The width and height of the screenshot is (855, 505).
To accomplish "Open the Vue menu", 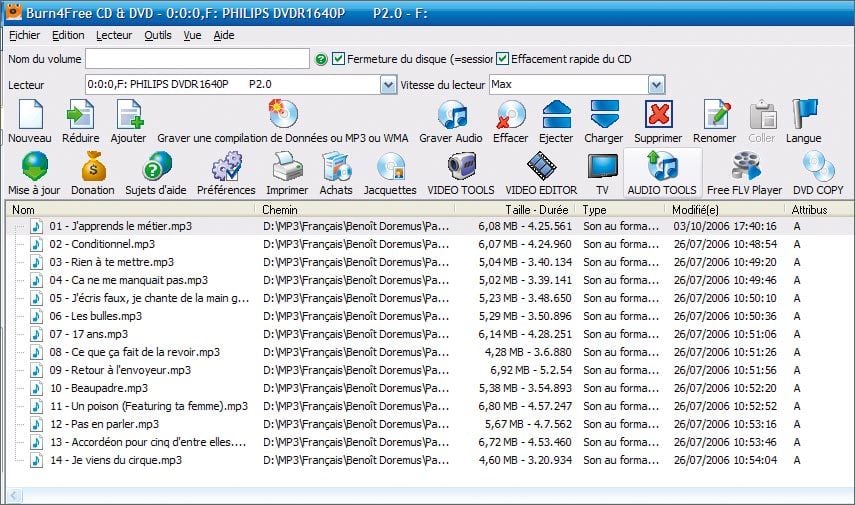I will tap(192, 35).
